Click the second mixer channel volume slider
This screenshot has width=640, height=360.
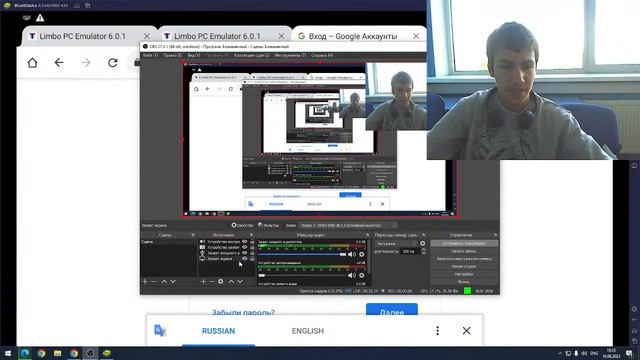click(x=302, y=275)
